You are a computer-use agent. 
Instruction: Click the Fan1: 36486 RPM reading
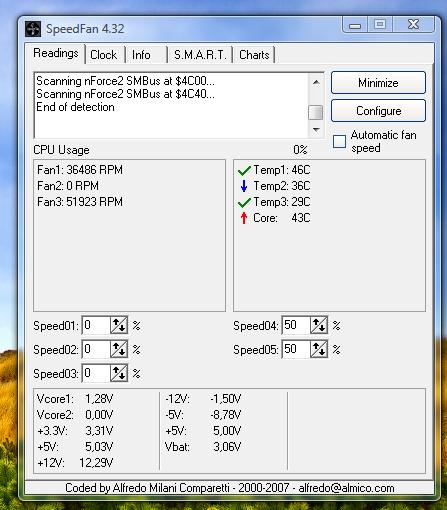80,170
